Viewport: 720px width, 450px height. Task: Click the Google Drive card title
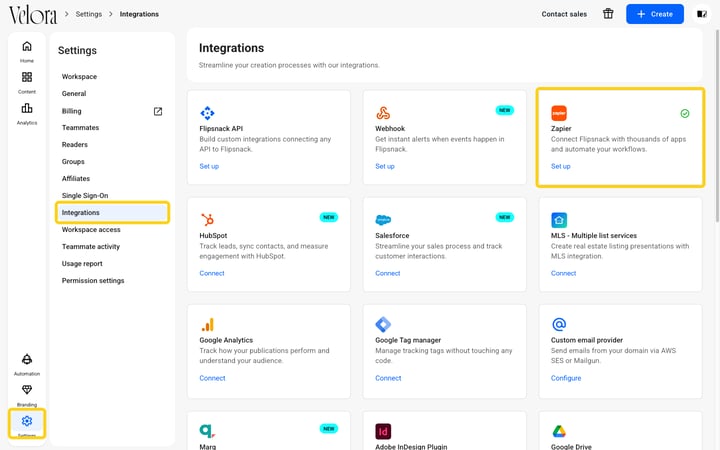[571, 446]
